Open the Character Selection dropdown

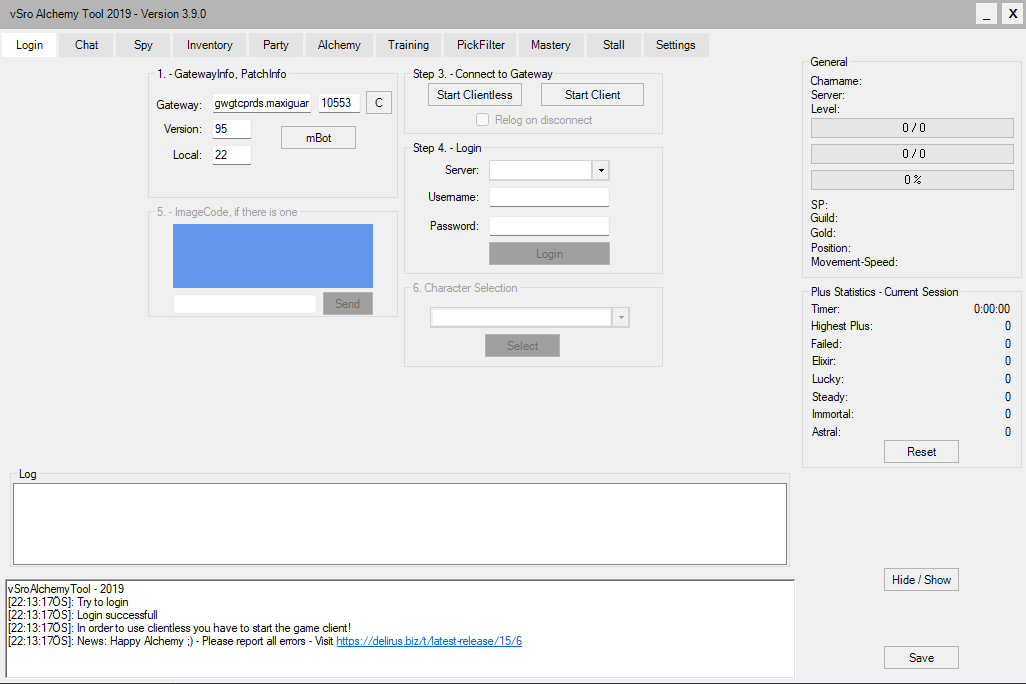[620, 317]
